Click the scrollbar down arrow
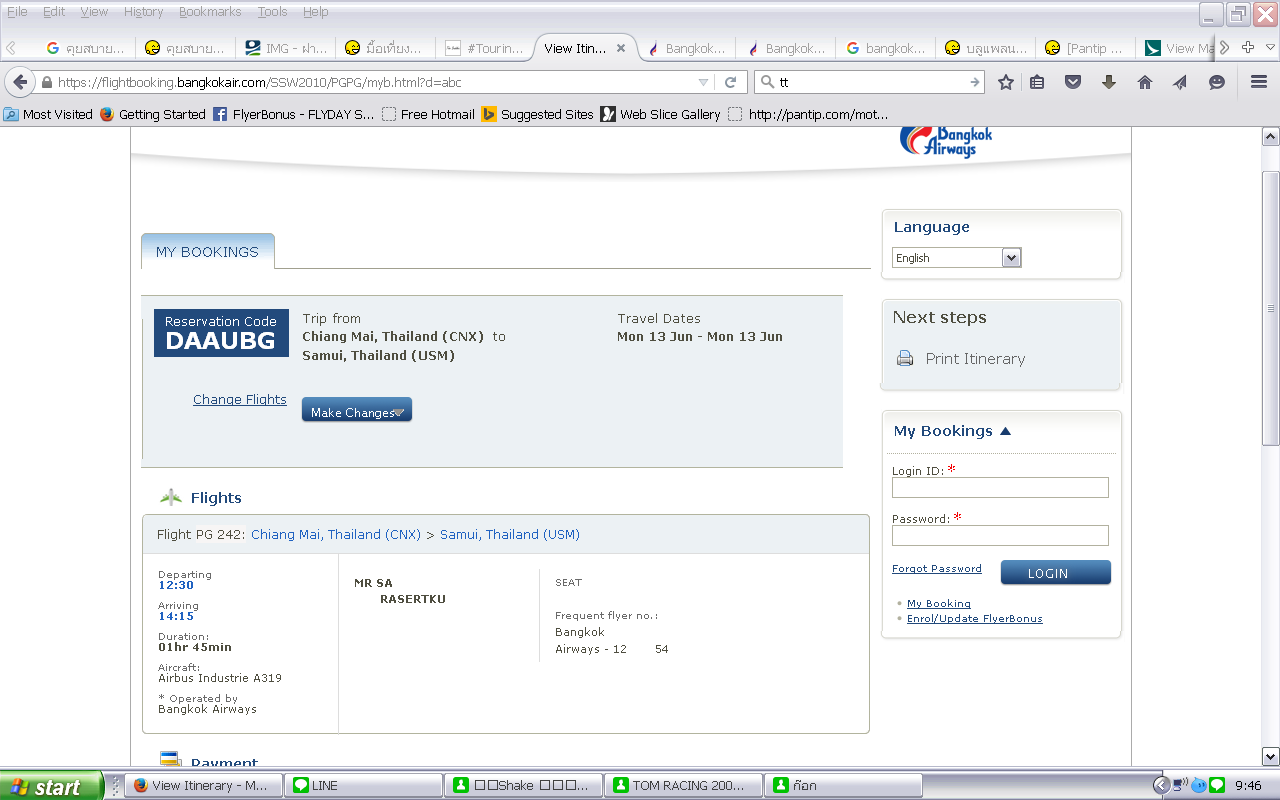The width and height of the screenshot is (1280, 800). point(1271,756)
